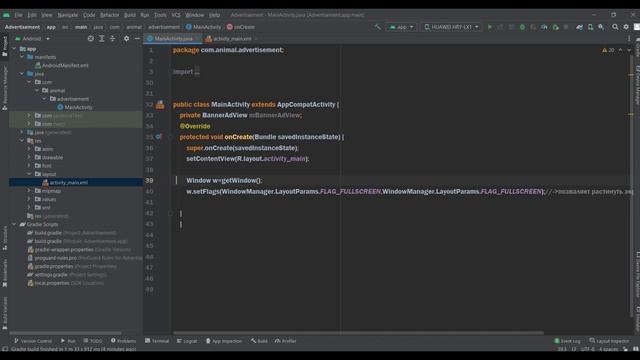Open the SDK Manager toolbar icon

click(x=601, y=27)
